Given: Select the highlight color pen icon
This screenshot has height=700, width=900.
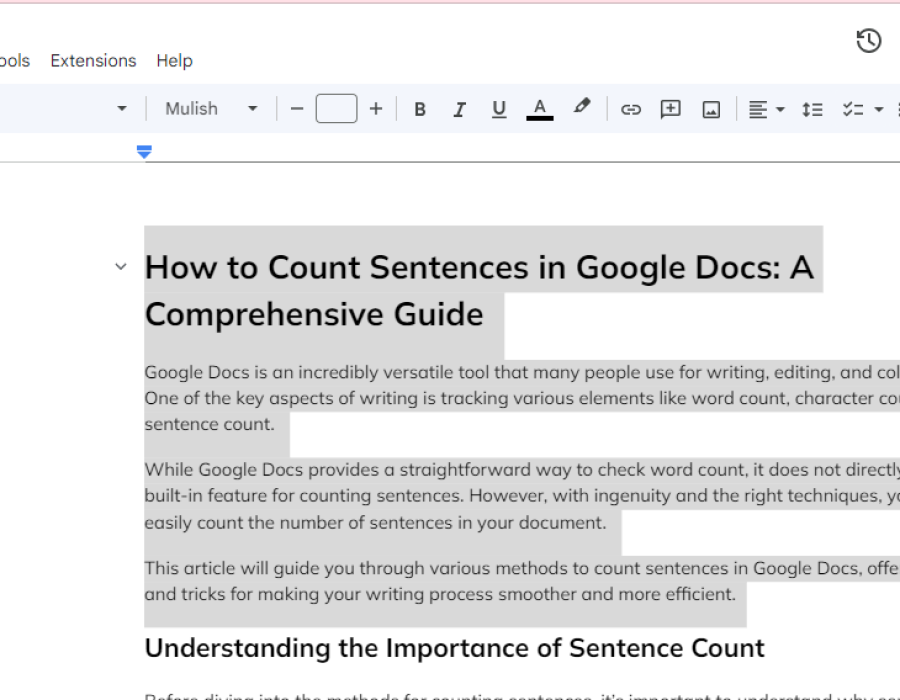Looking at the screenshot, I should click(x=582, y=107).
